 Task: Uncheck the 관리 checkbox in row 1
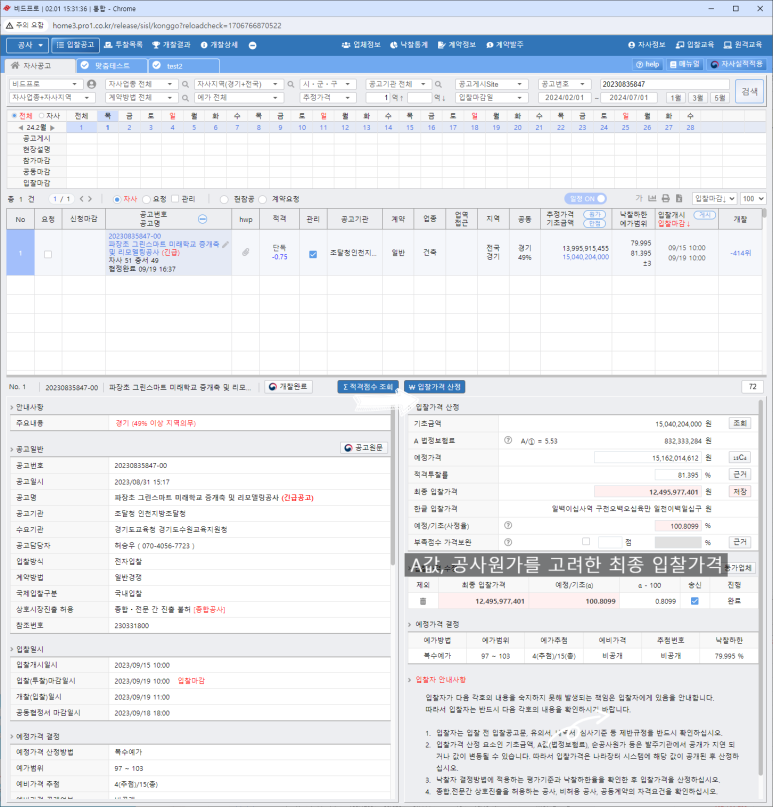313,254
